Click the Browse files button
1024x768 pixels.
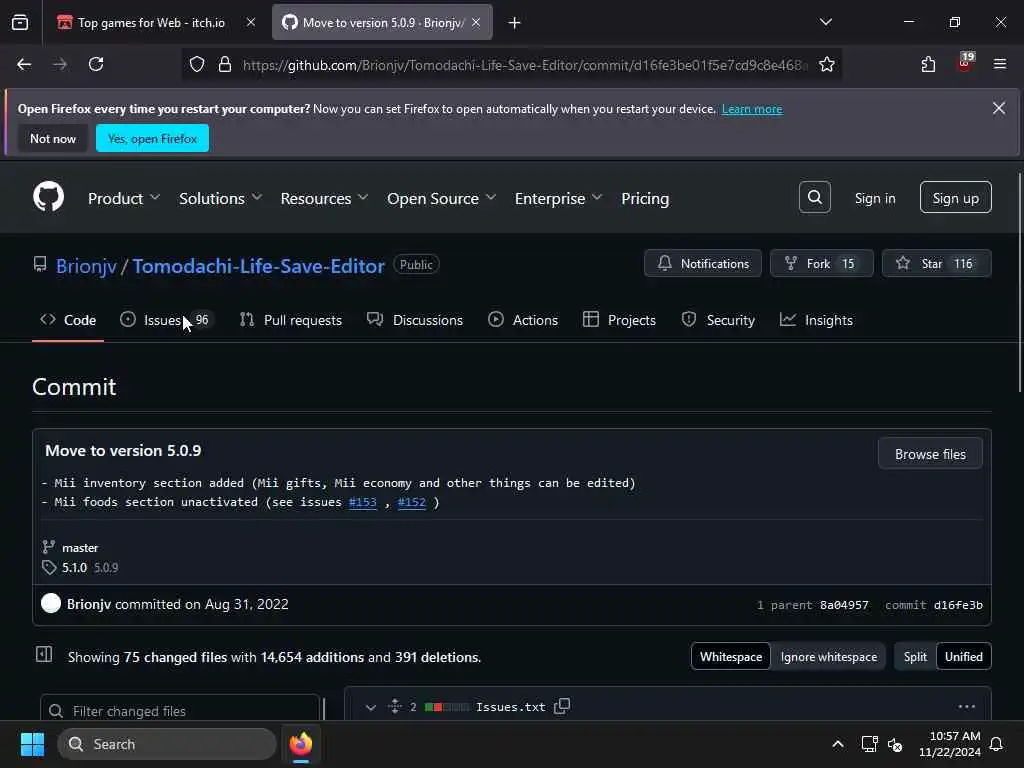click(x=930, y=453)
